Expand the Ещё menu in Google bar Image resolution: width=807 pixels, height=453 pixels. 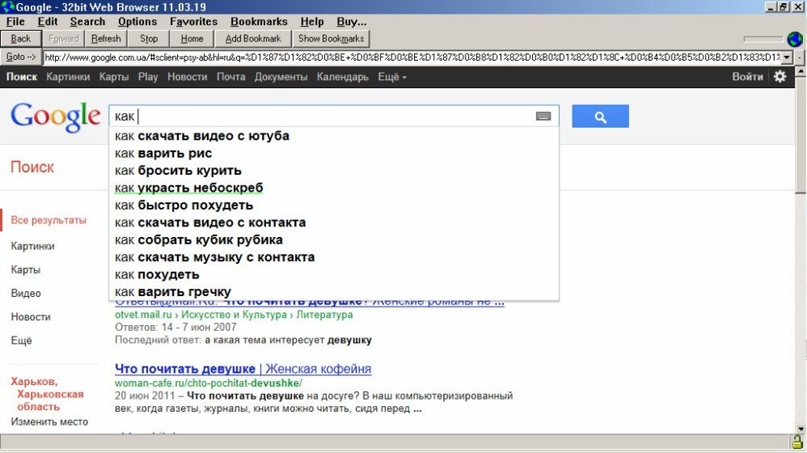392,77
